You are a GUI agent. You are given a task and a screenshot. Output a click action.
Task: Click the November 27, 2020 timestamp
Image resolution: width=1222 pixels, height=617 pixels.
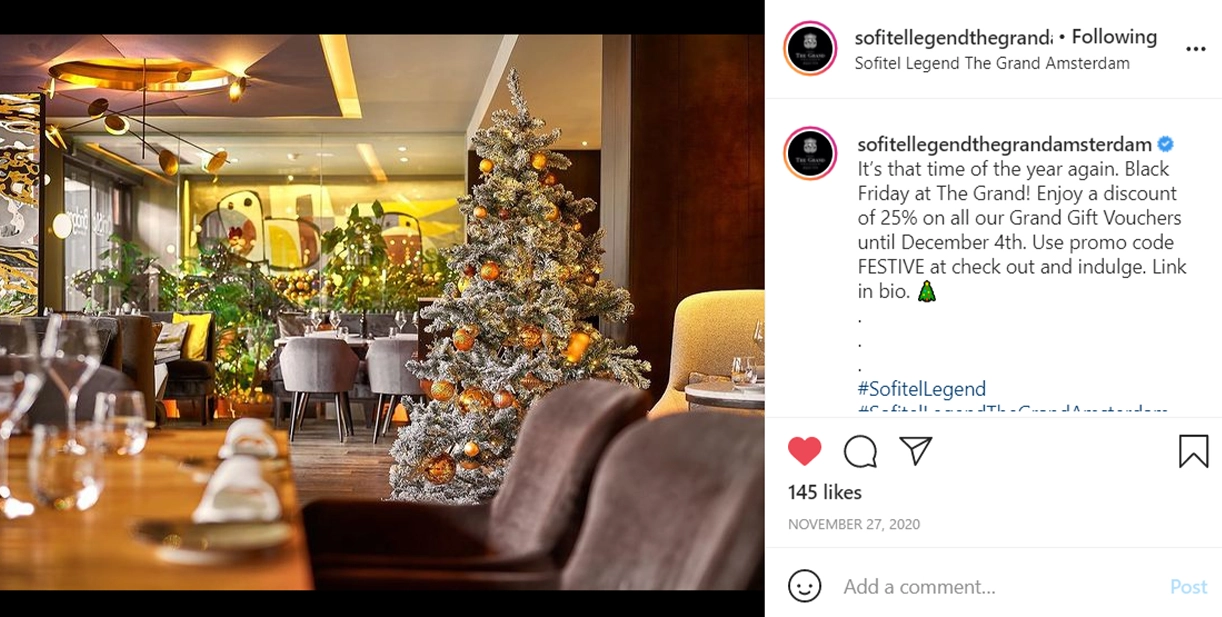(x=854, y=524)
